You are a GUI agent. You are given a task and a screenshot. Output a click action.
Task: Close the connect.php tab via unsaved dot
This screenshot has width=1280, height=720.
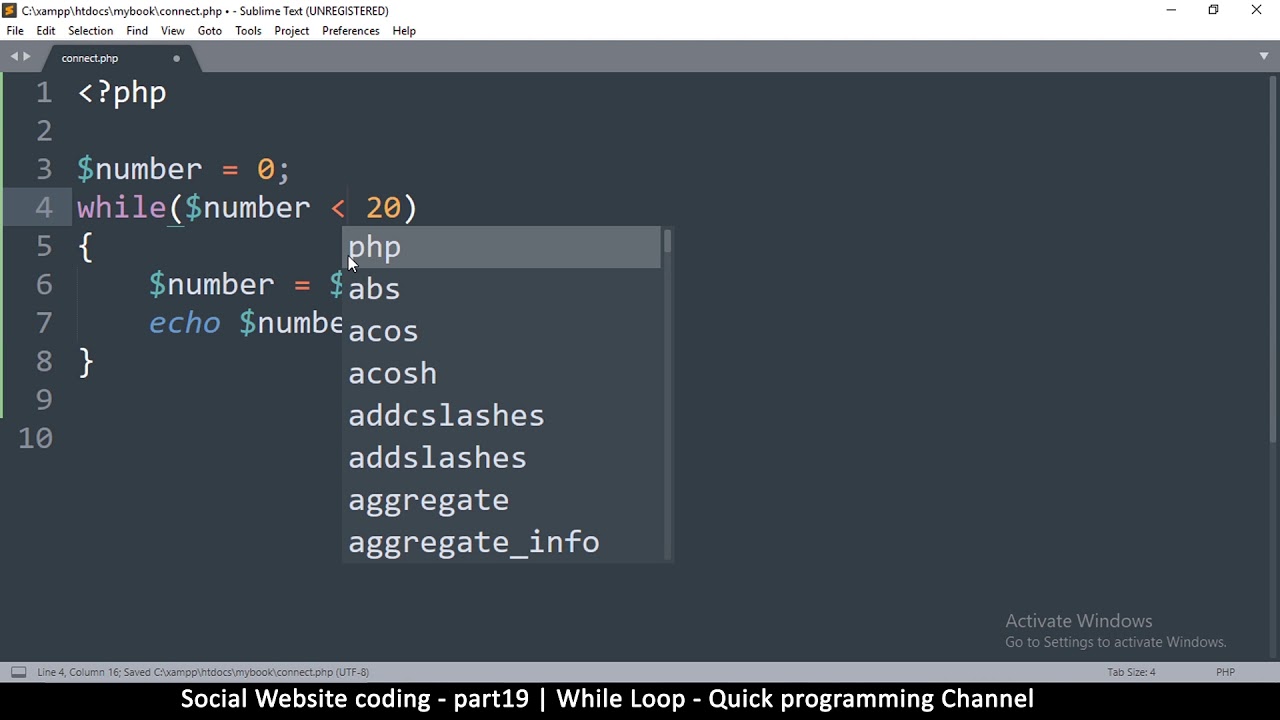click(x=176, y=58)
